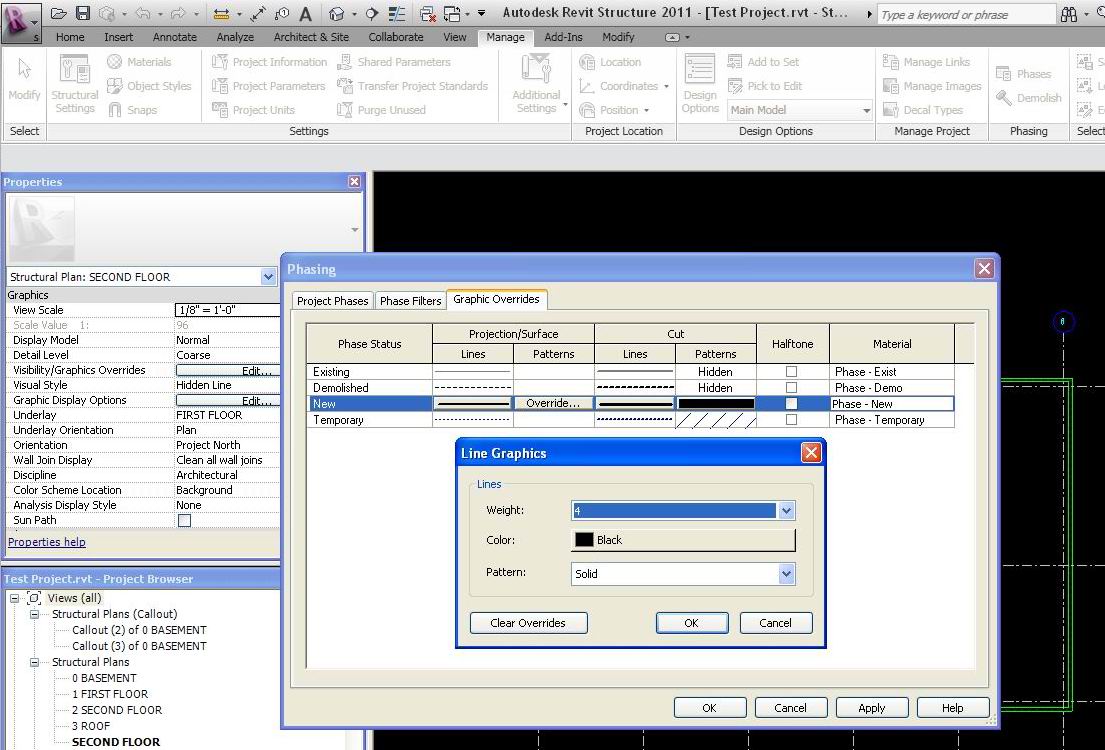Click the Black color swatch button
This screenshot has width=1105, height=750.
[x=684, y=540]
